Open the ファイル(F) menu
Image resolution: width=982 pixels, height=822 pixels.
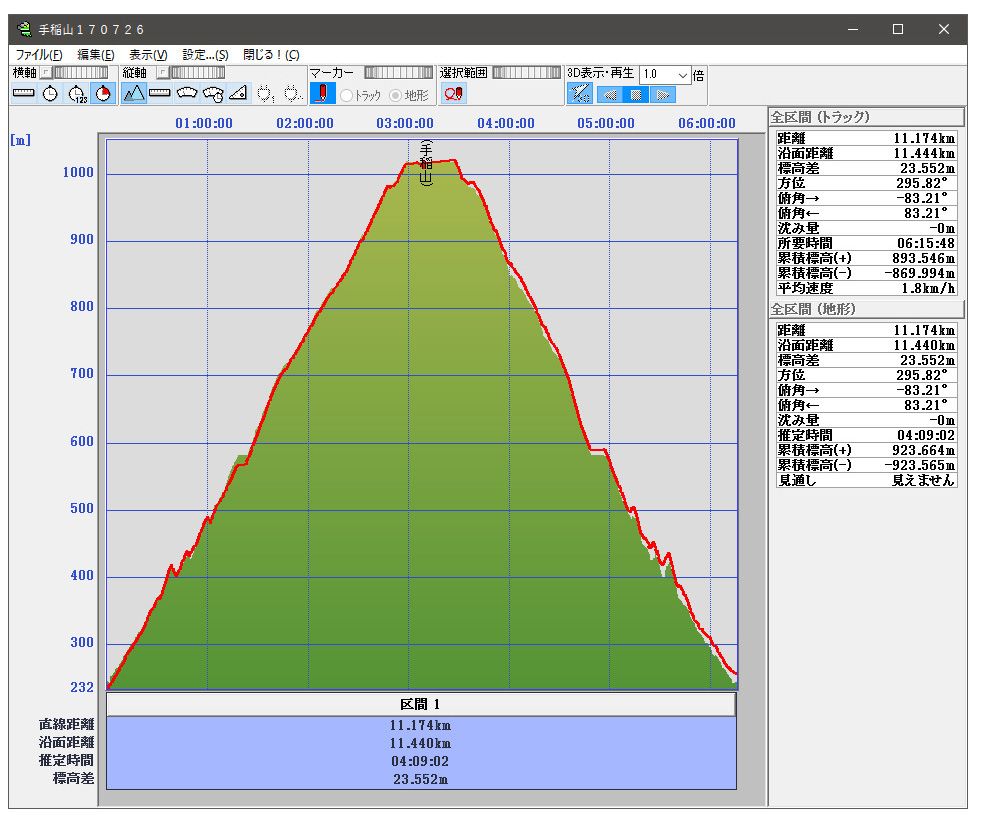38,55
